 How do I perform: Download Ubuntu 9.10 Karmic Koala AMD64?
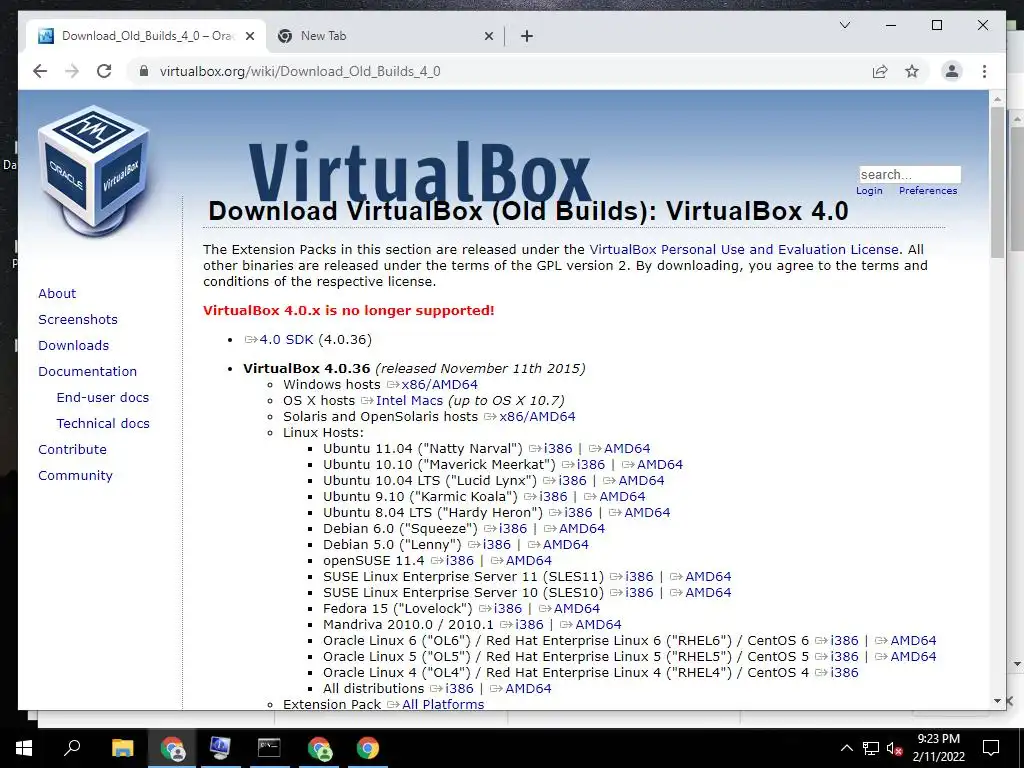(622, 496)
